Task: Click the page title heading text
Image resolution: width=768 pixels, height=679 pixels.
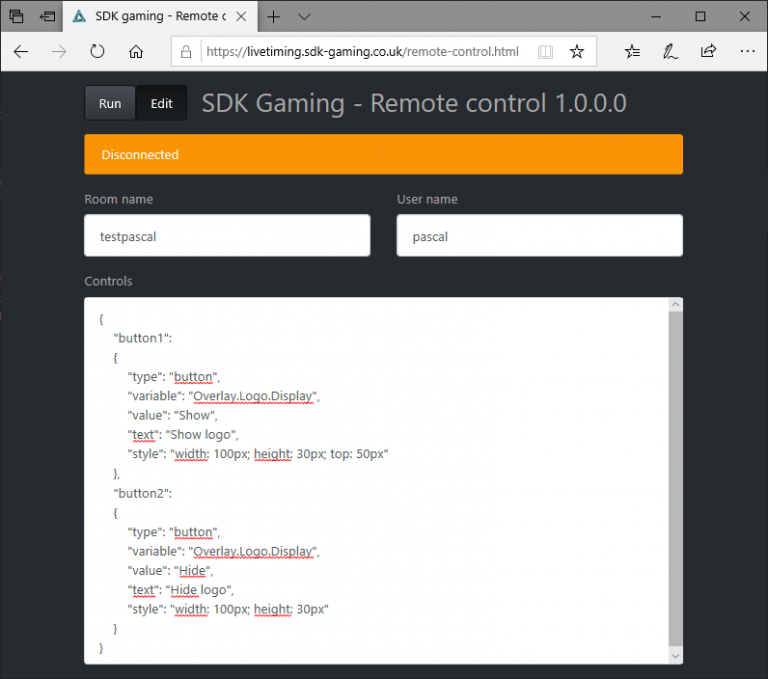Action: (414, 103)
